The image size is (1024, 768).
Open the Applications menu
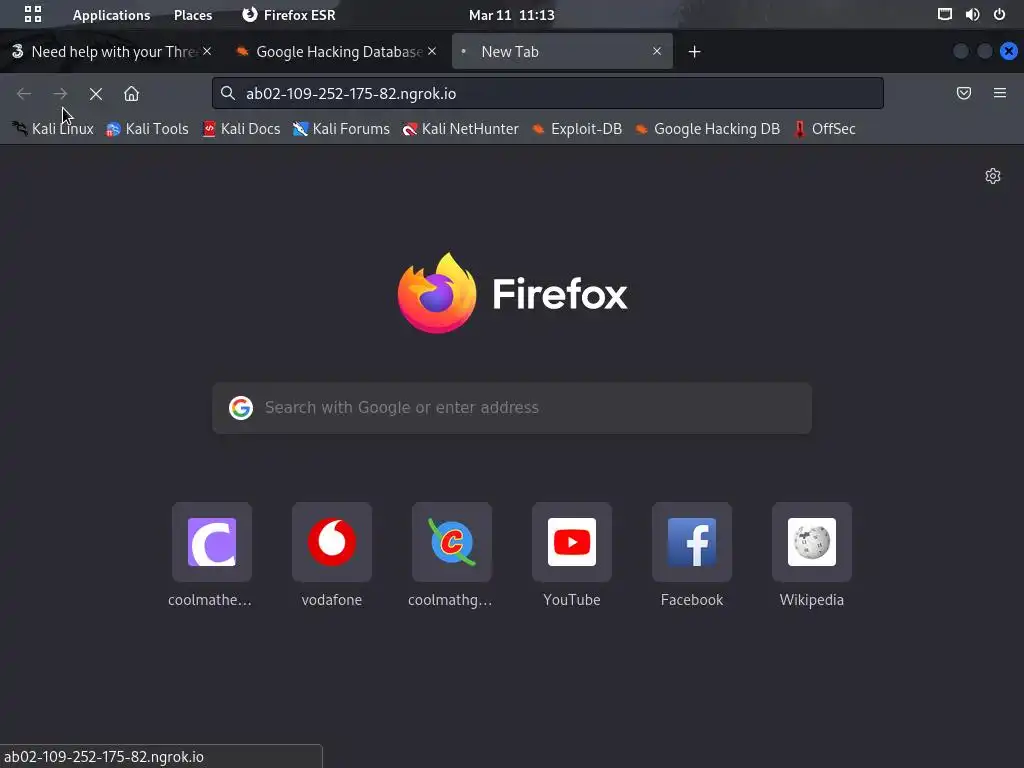[x=111, y=15]
